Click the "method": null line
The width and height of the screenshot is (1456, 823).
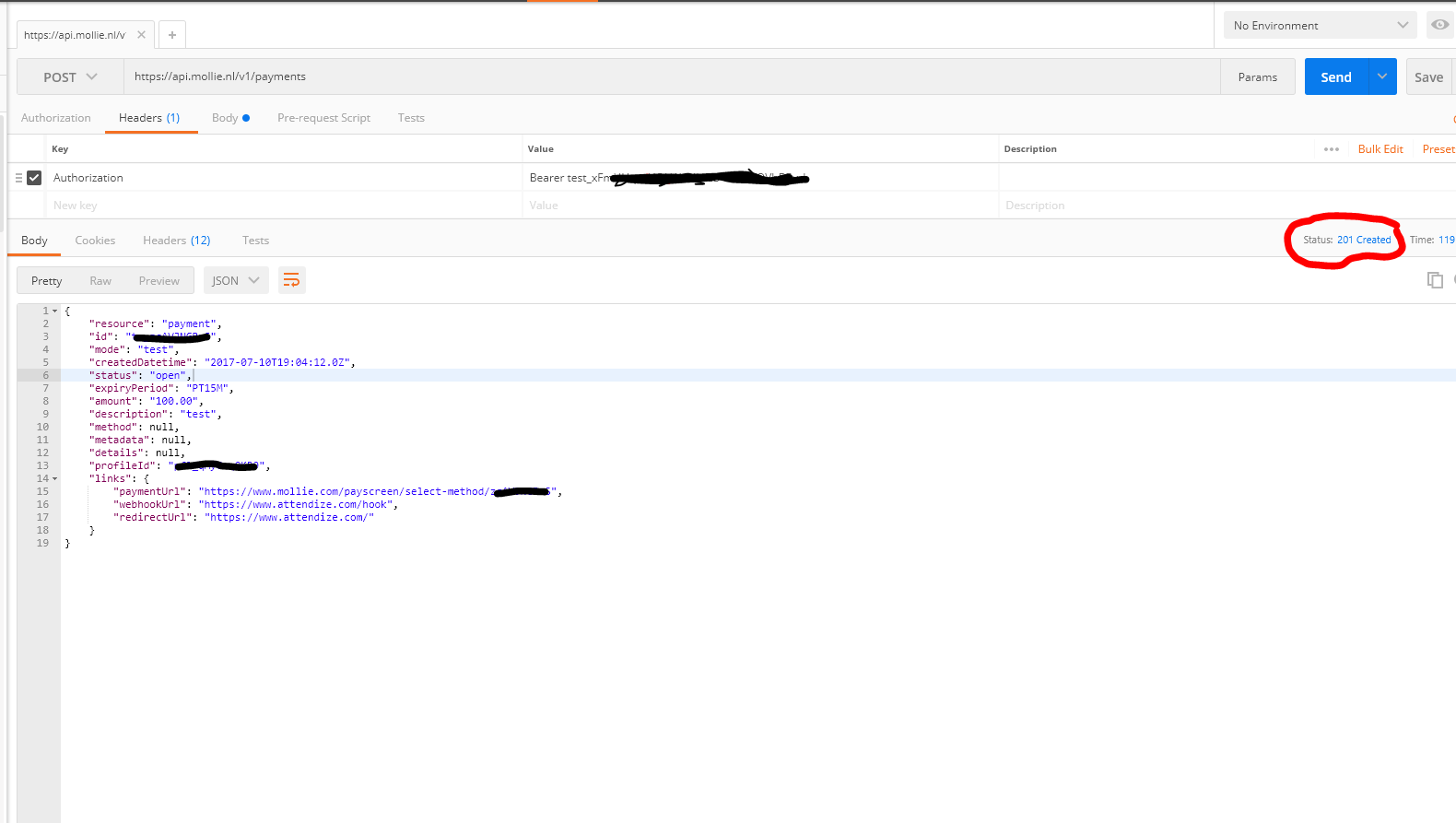coord(134,428)
